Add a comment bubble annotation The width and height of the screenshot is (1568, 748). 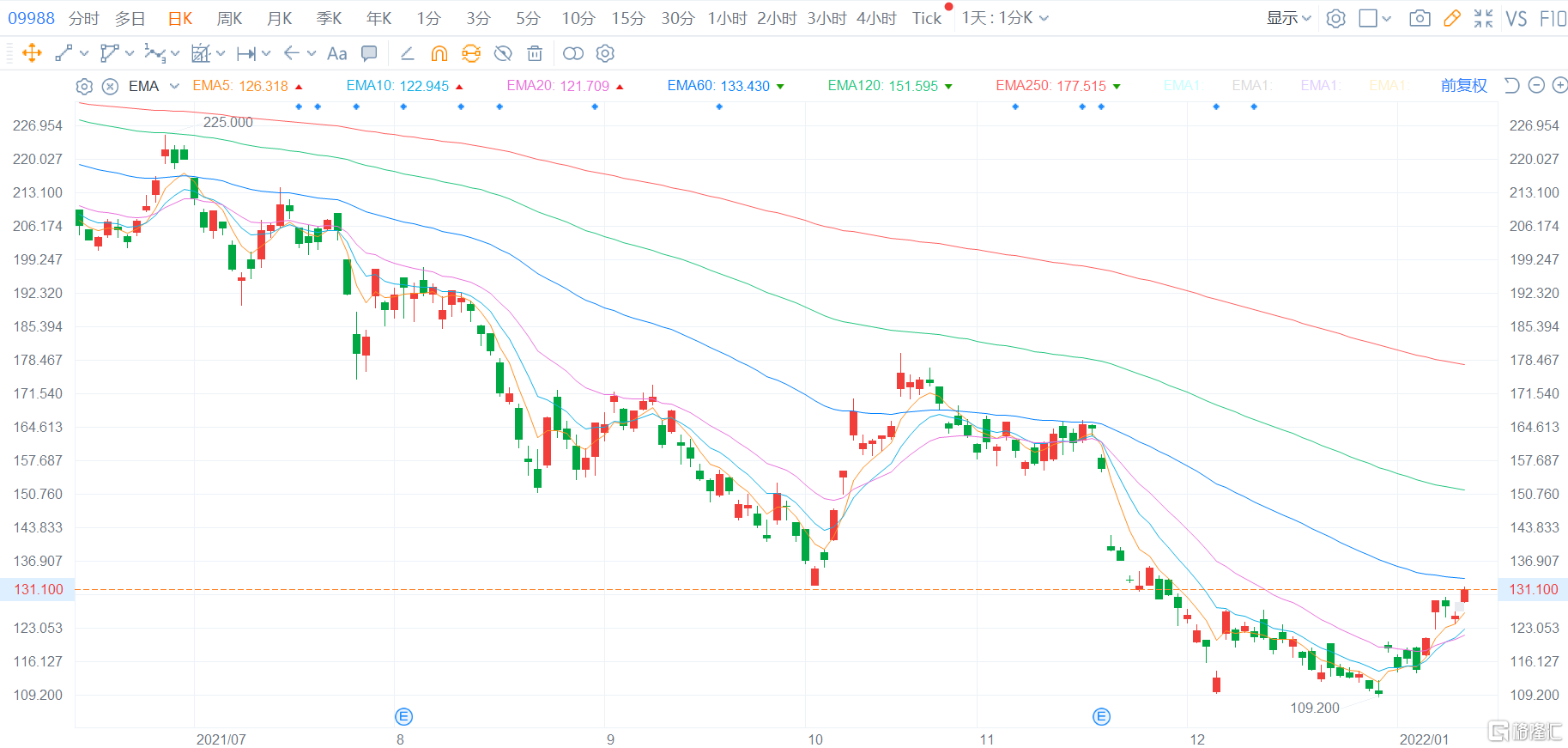[369, 53]
